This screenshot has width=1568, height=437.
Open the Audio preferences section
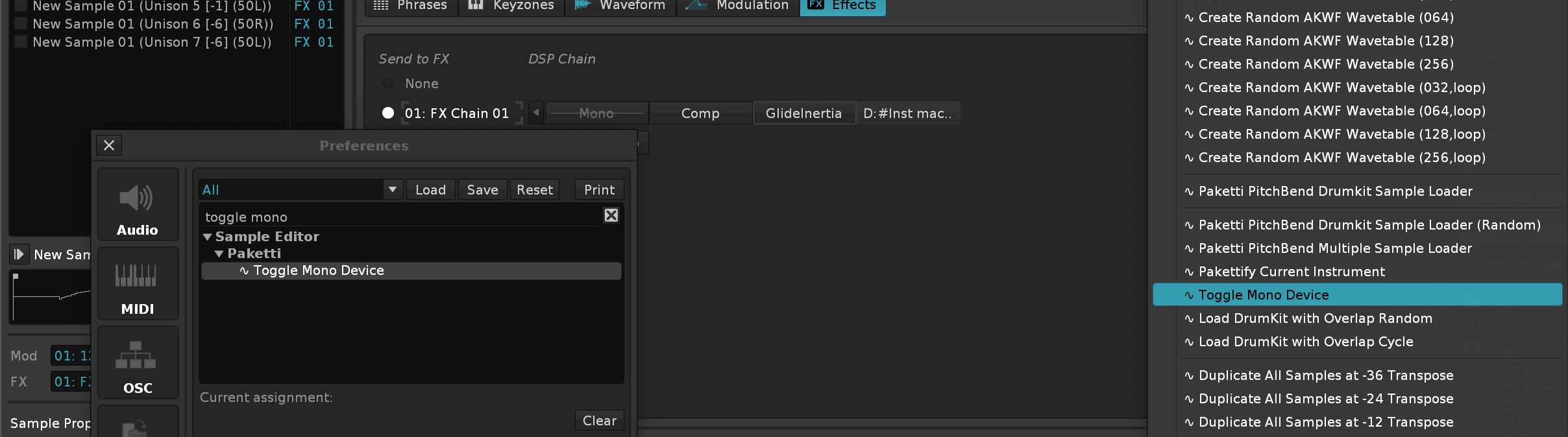coord(138,204)
